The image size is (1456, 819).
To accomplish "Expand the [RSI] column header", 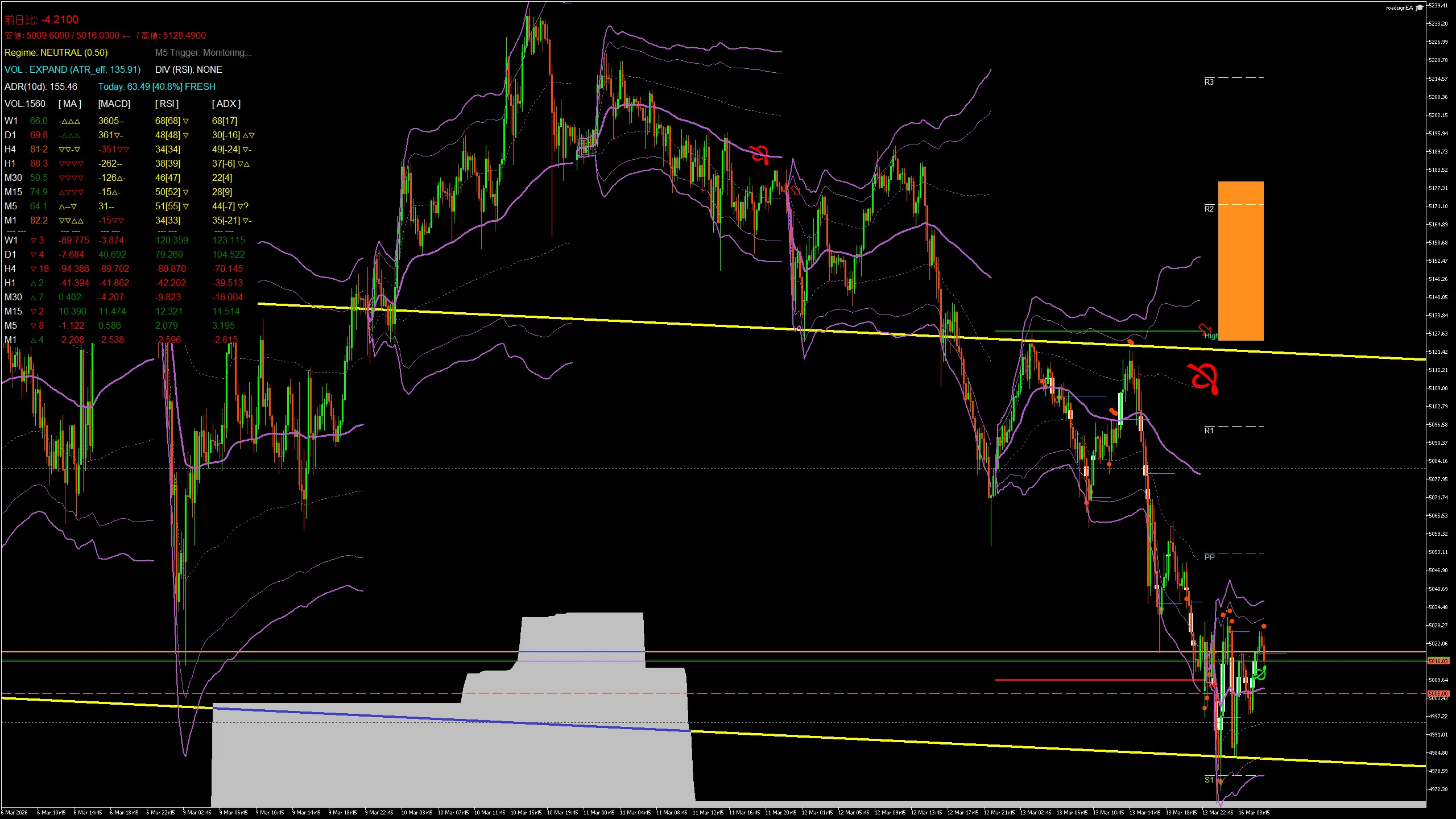I will [x=169, y=104].
